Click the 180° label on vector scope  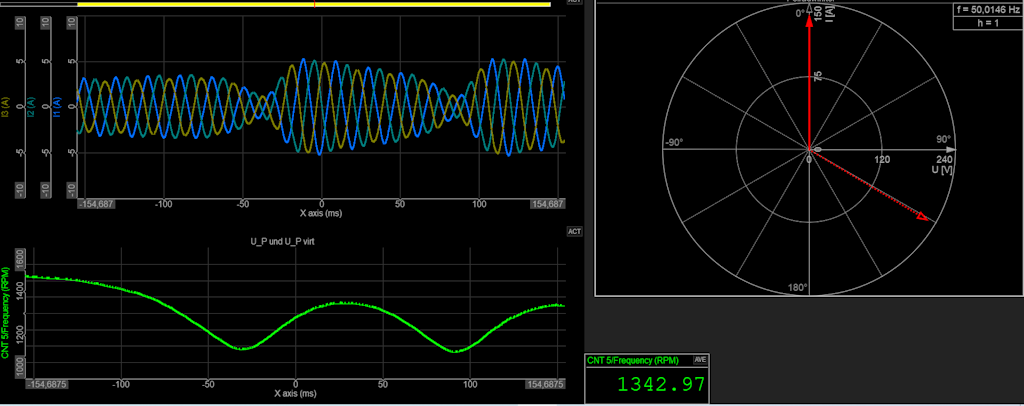798,287
